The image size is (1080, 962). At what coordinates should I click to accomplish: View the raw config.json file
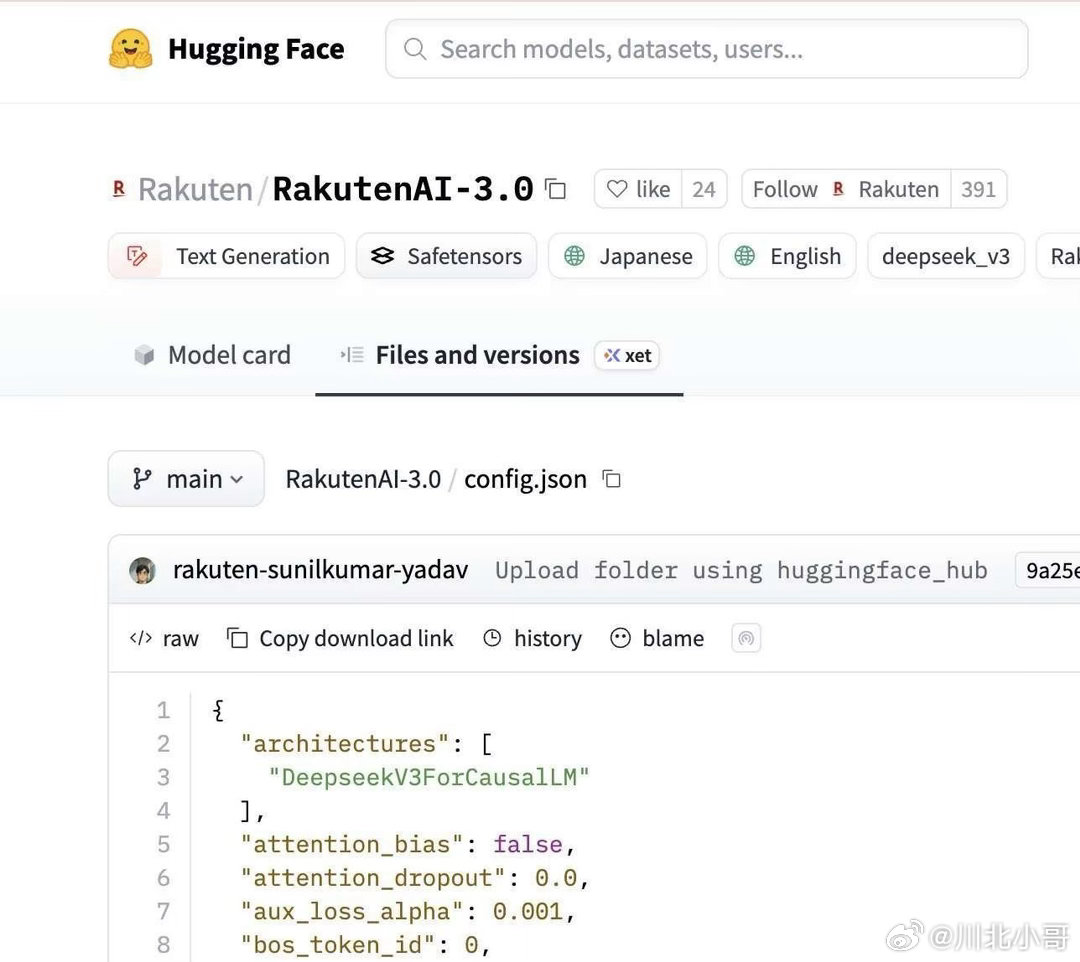(x=165, y=638)
